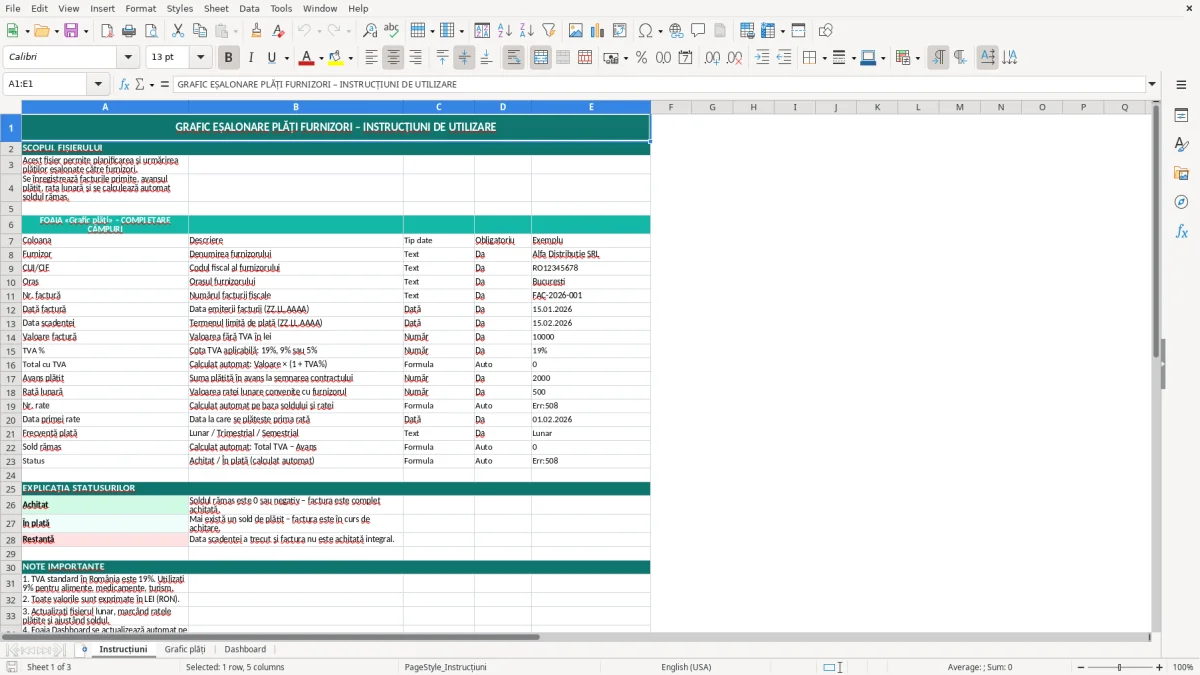Insert a comment
The image size is (1200, 675).
[x=698, y=31]
